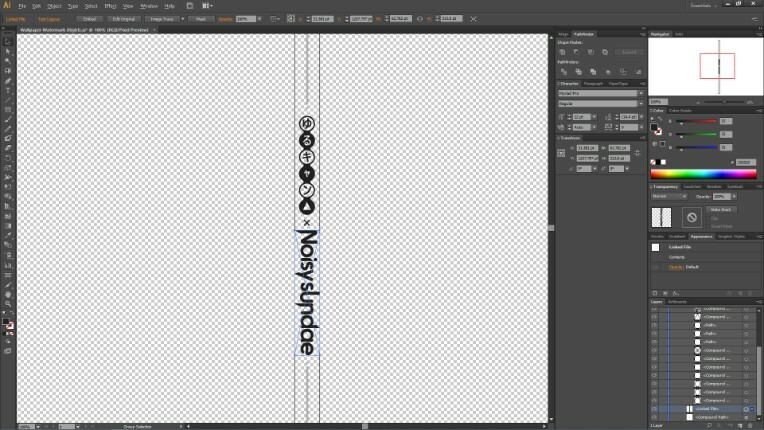Click the Intersect shape mode icon
The image size is (764, 430).
pyautogui.click(x=591, y=52)
